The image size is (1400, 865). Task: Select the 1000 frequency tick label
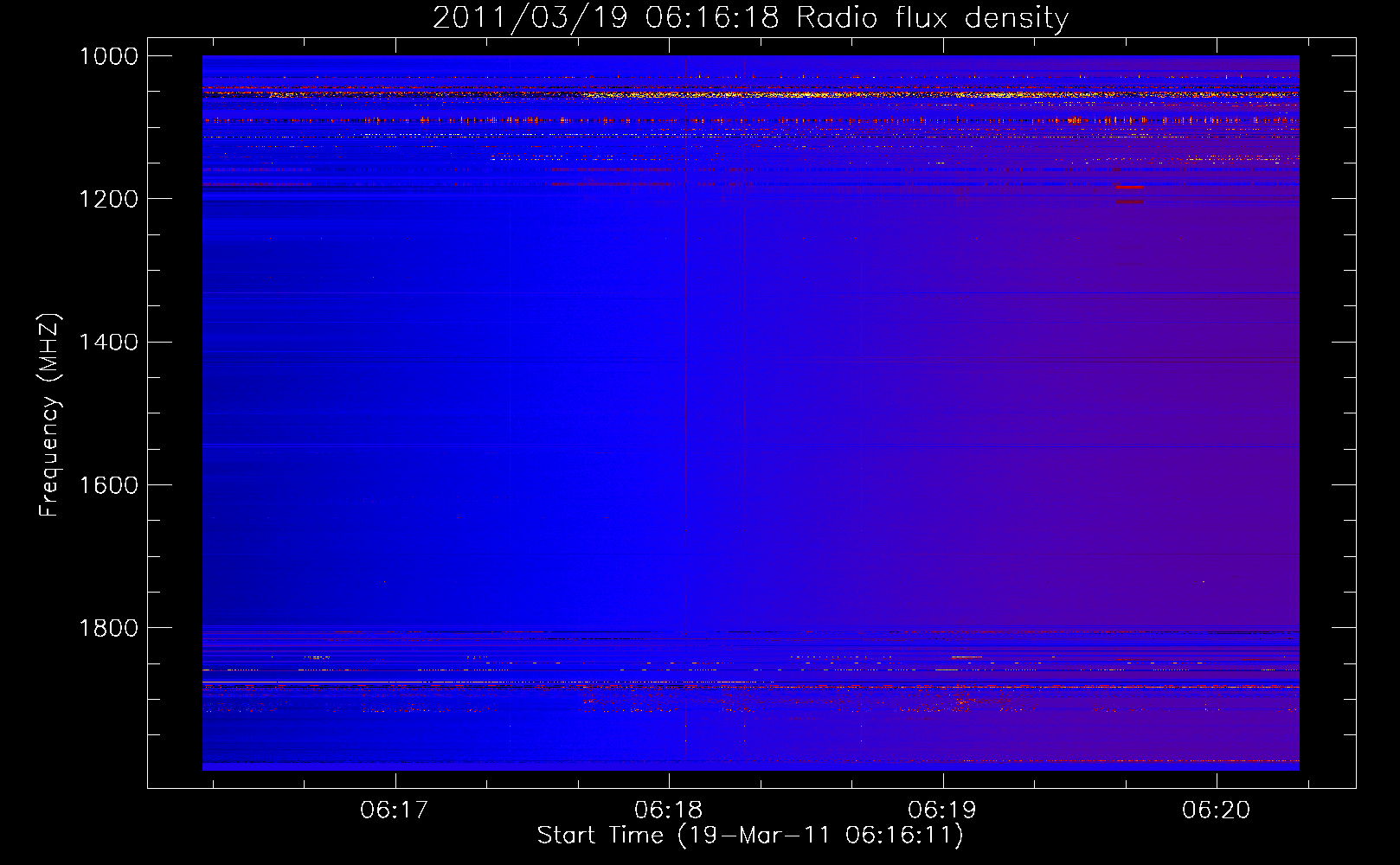click(x=109, y=56)
